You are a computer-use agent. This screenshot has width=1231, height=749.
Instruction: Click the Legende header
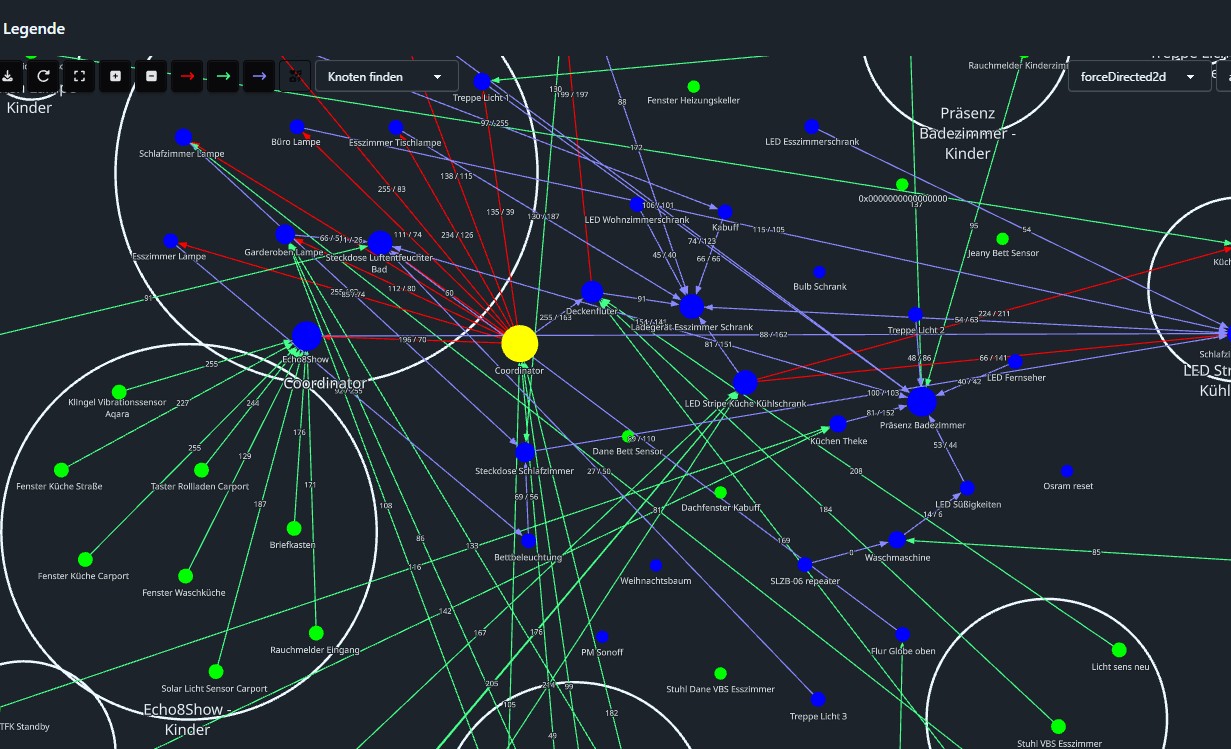point(34,29)
